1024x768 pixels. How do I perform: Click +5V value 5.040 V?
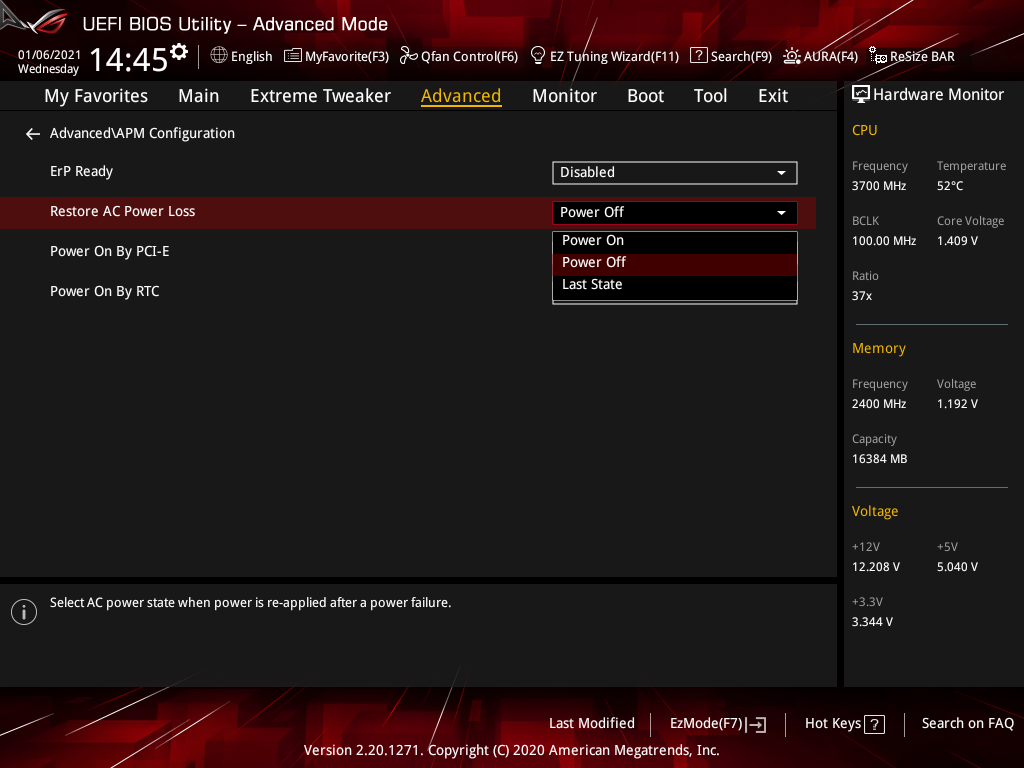[x=957, y=567]
